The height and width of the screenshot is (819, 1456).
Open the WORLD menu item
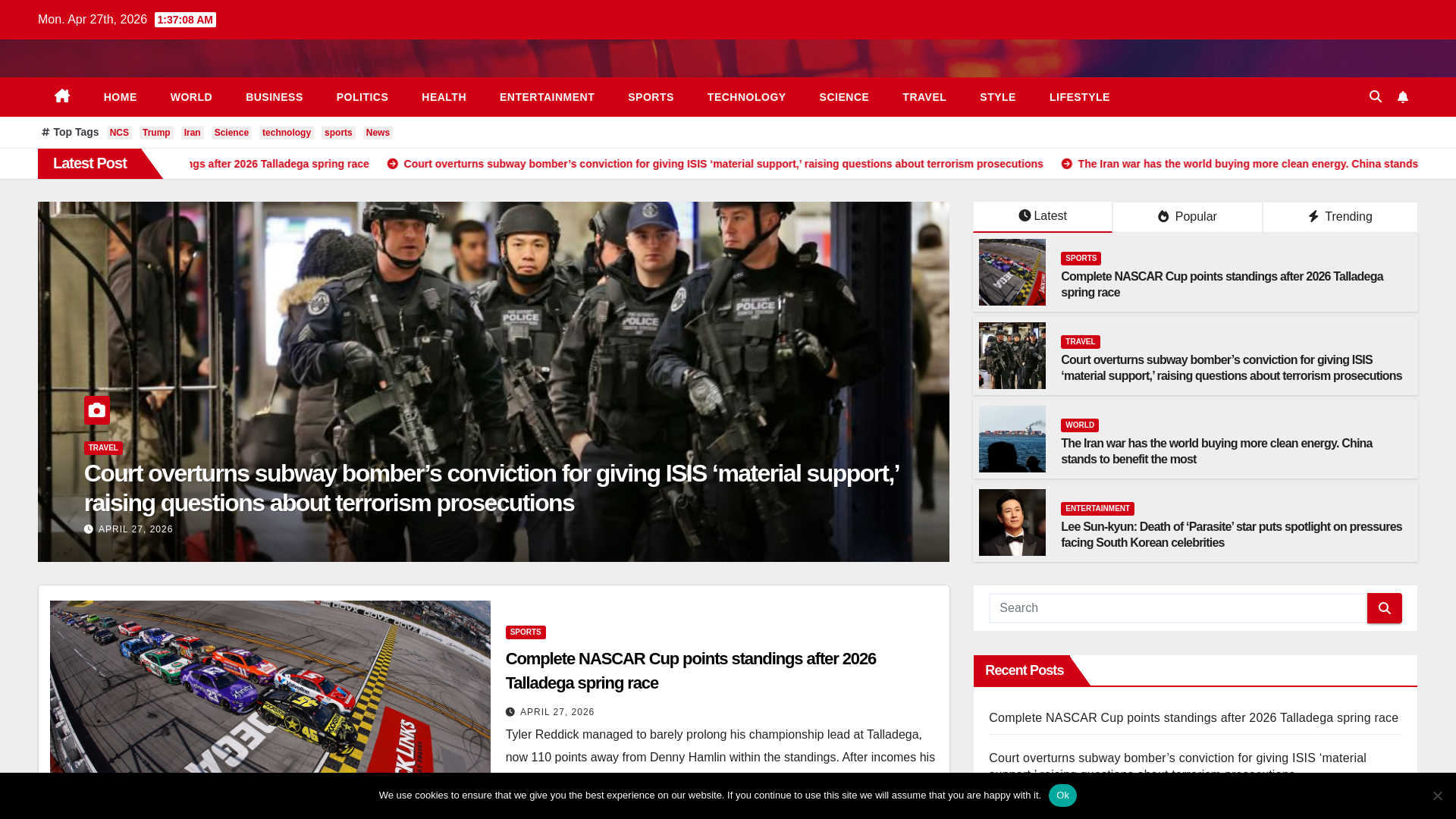click(x=191, y=97)
